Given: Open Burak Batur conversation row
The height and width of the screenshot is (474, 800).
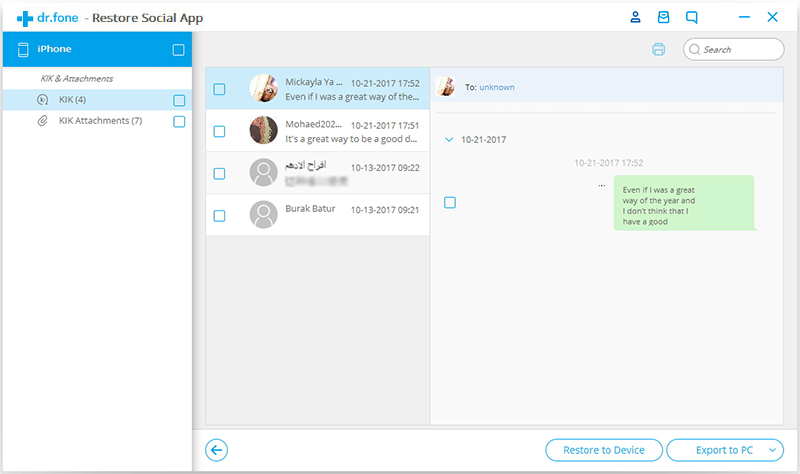Looking at the screenshot, I should tap(317, 215).
